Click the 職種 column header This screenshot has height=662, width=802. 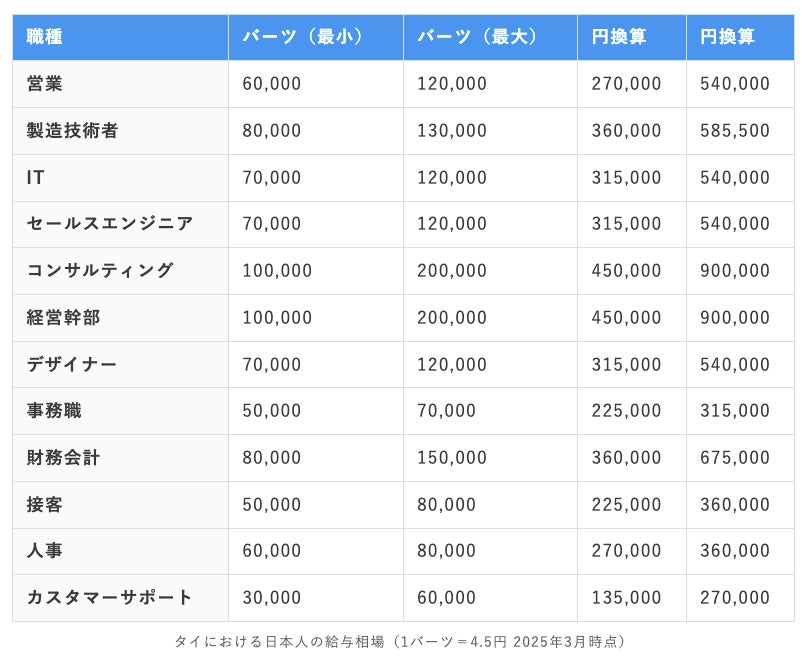coord(45,37)
